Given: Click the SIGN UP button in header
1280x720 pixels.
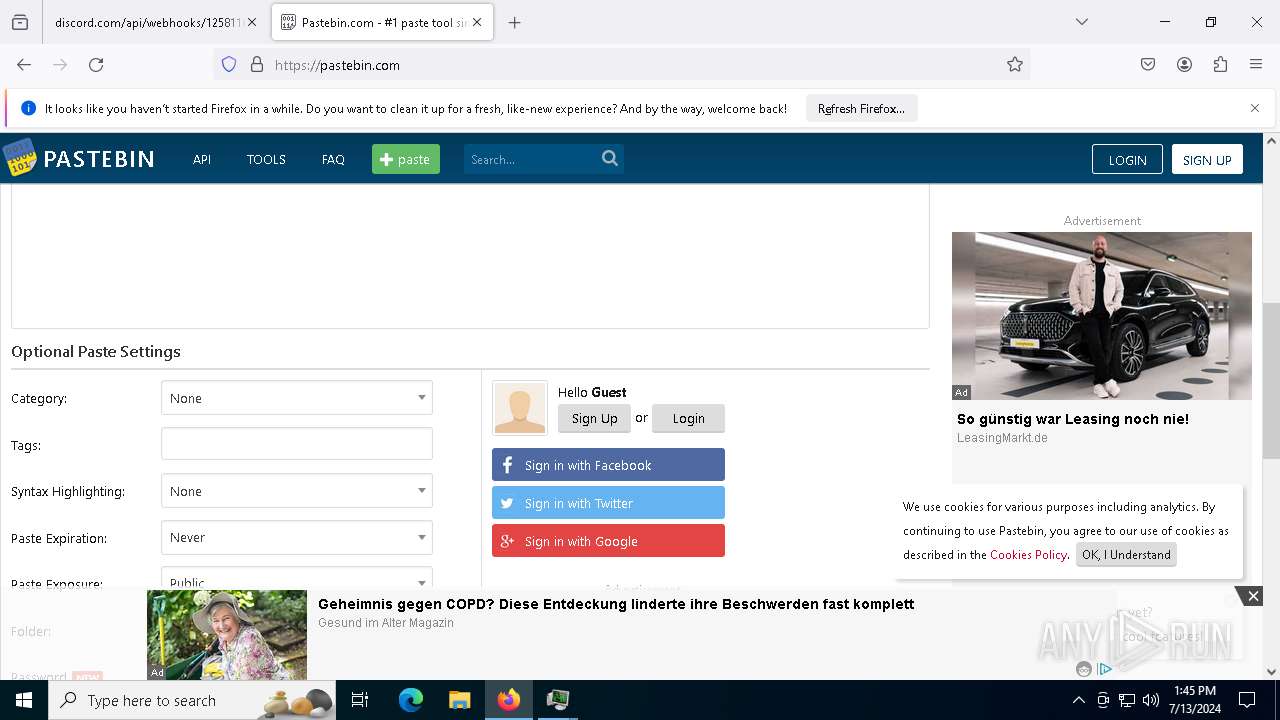Looking at the screenshot, I should [x=1207, y=160].
